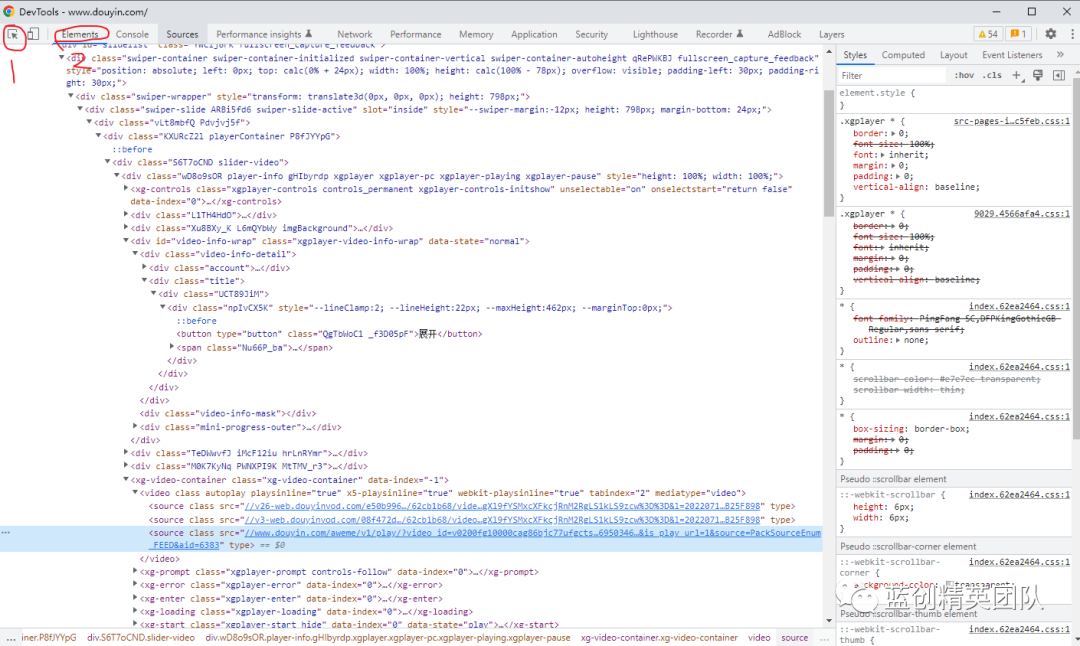
Task: Switch to the Console tab
Action: 132,34
